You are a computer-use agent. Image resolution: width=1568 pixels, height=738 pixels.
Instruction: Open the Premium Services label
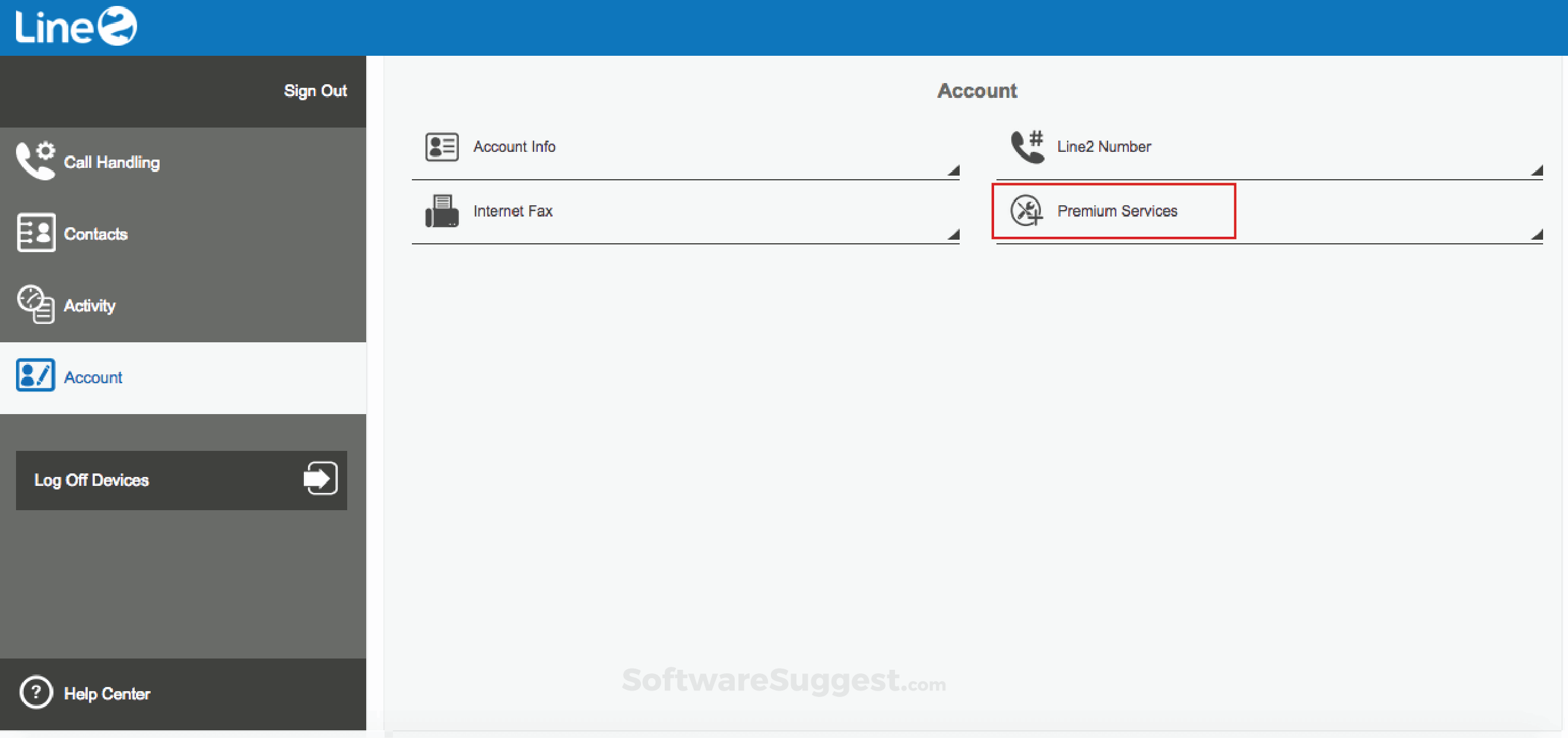point(1117,211)
